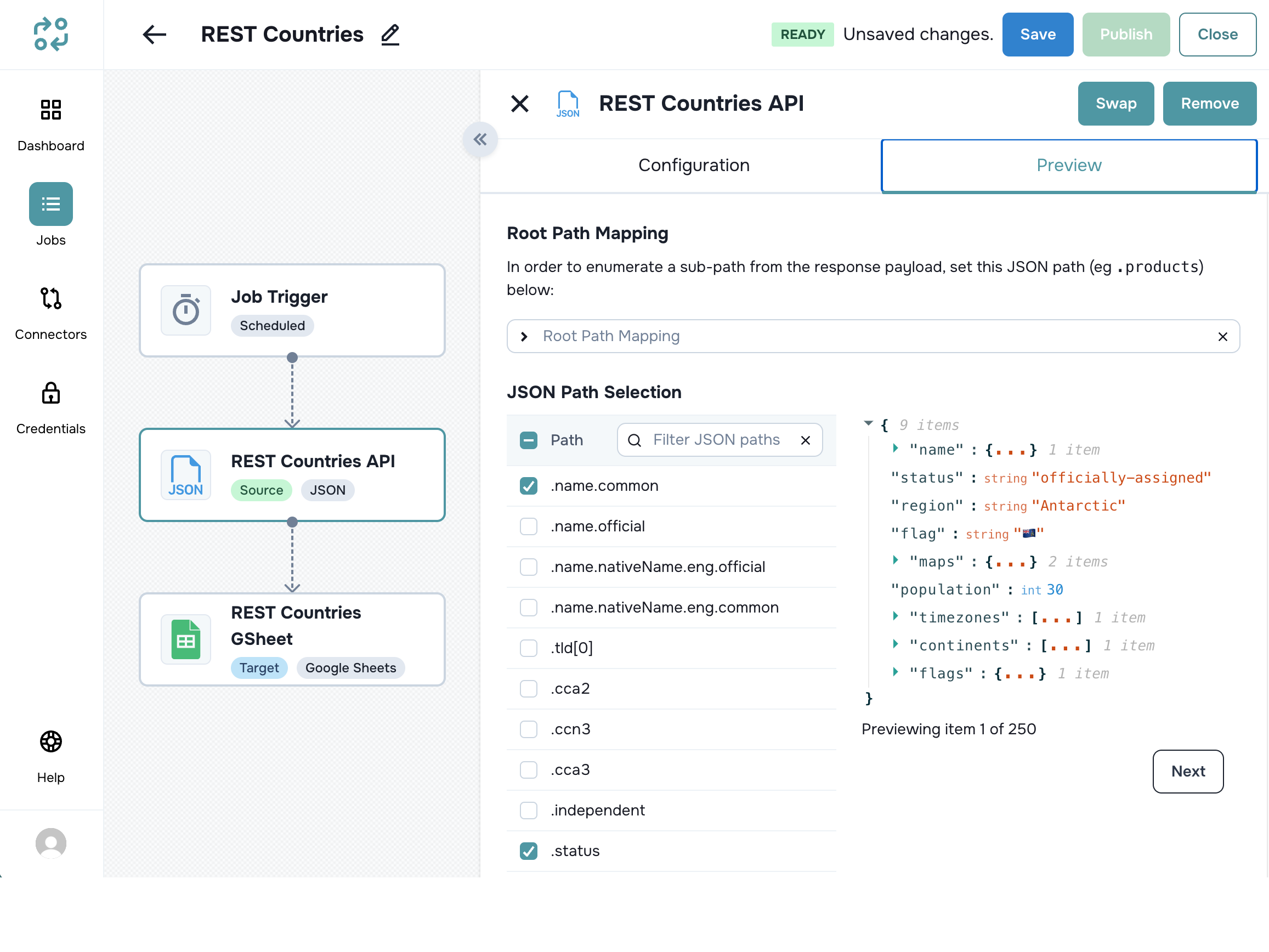Select the Job Trigger node

(292, 310)
